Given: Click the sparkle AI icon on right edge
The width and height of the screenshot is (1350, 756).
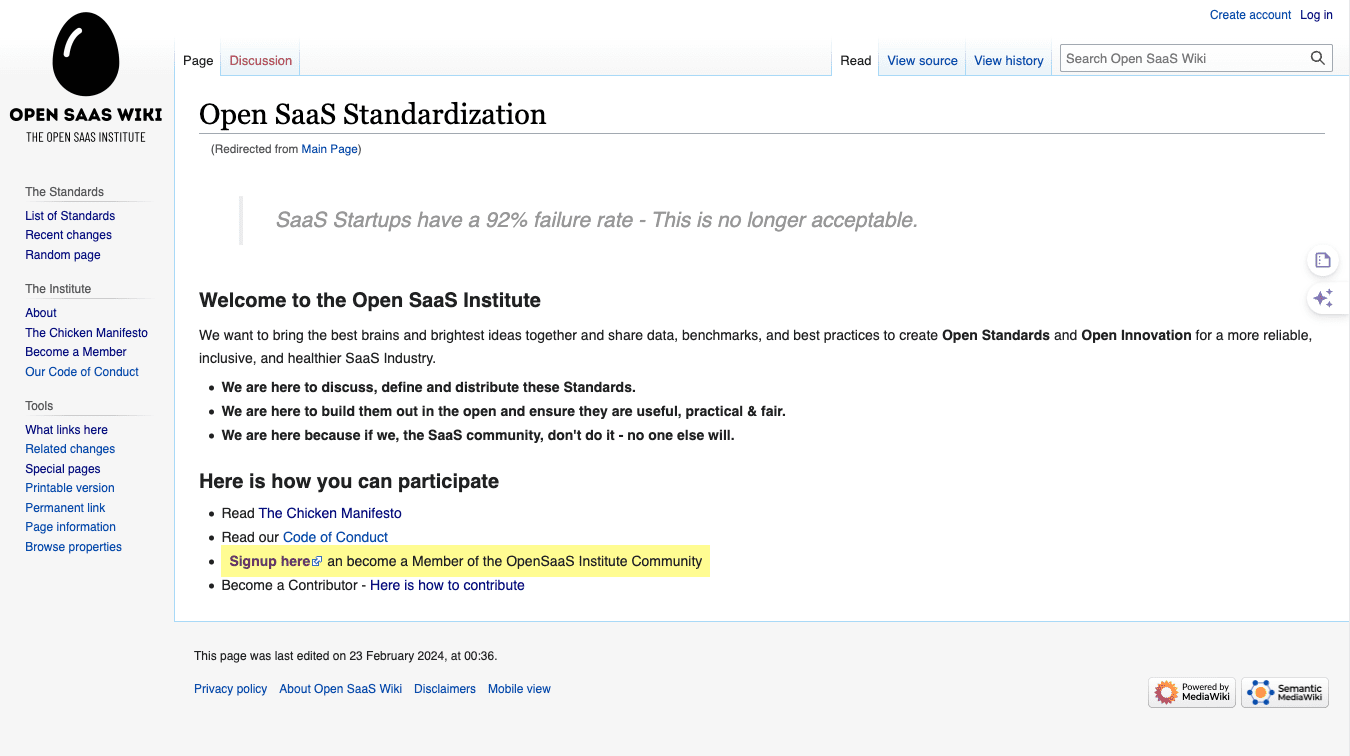Looking at the screenshot, I should point(1323,298).
